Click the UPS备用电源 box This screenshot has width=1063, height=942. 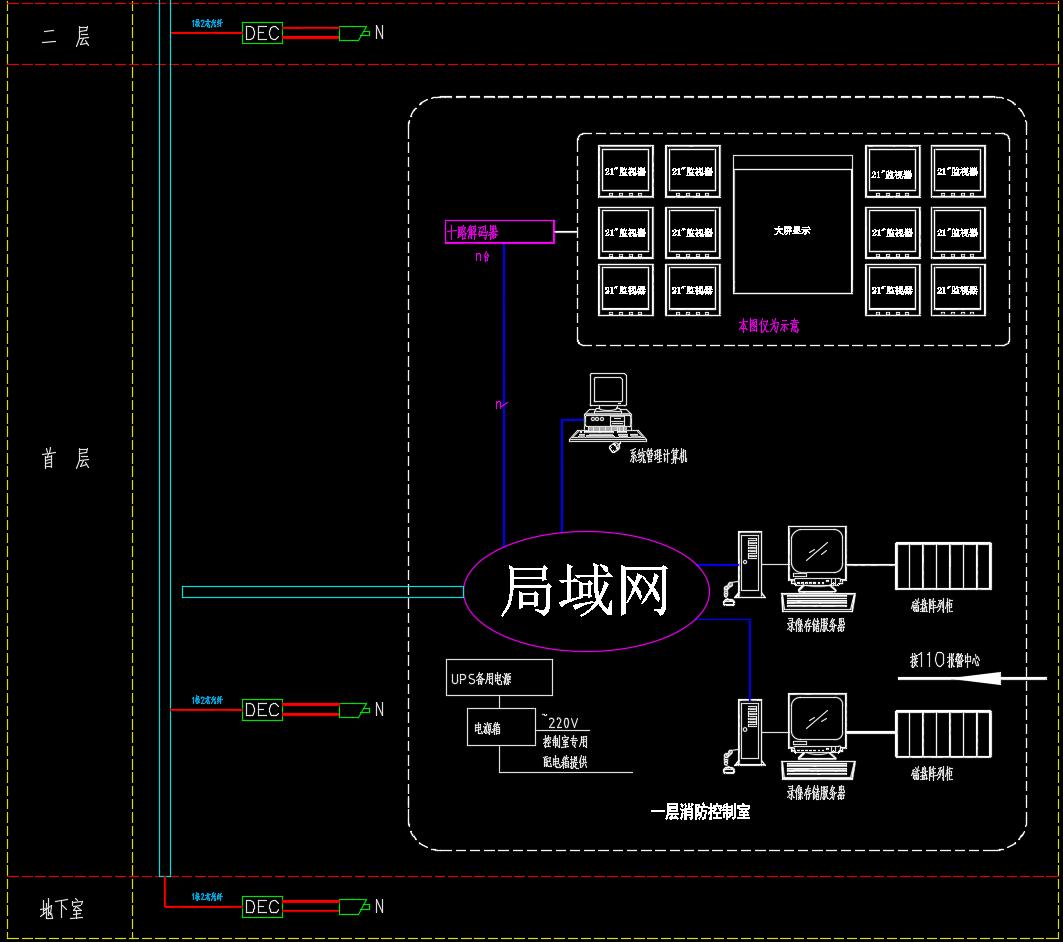tap(500, 677)
